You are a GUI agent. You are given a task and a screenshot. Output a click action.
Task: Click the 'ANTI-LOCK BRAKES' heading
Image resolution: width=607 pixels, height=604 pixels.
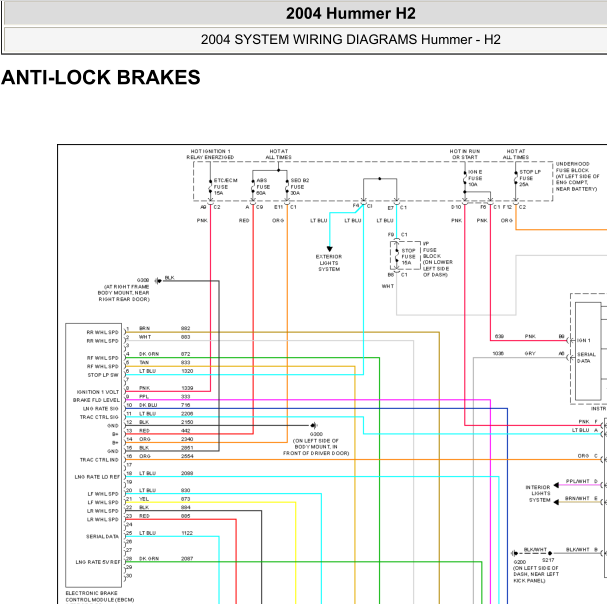click(101, 77)
